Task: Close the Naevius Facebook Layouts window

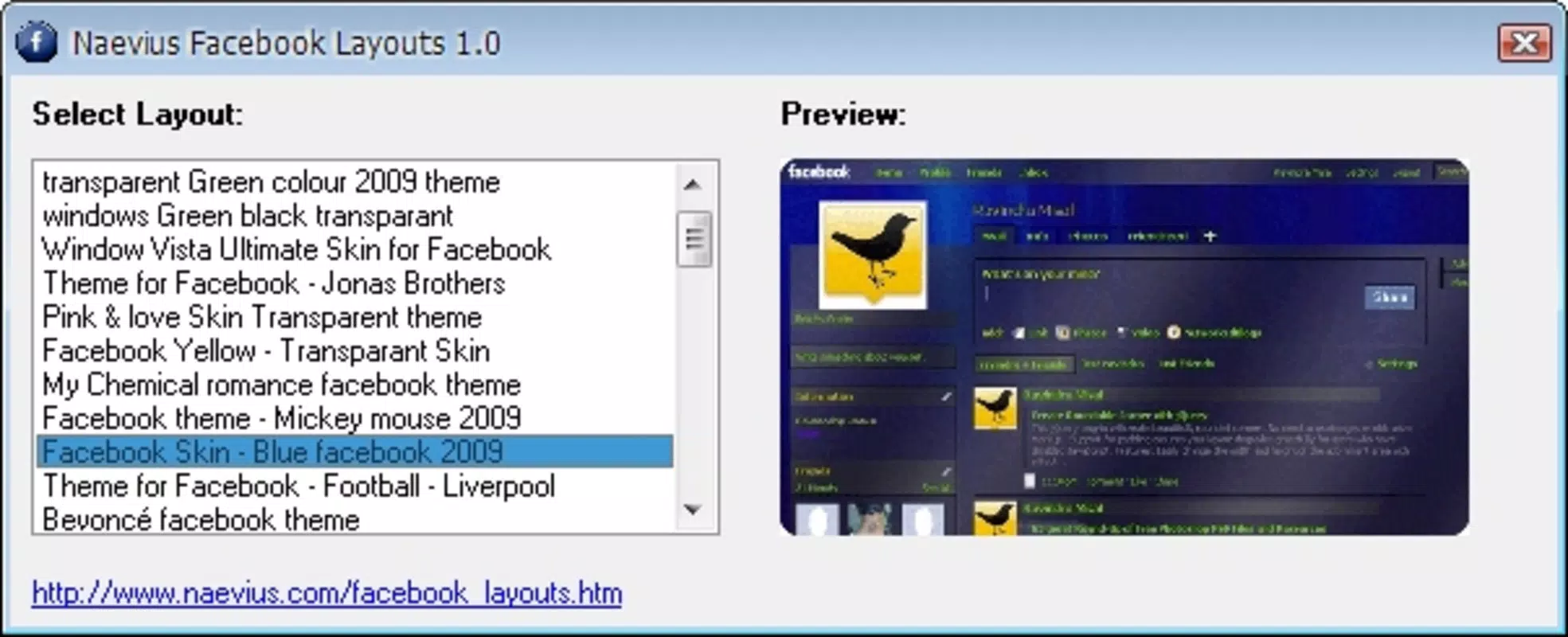Action: click(x=1524, y=42)
